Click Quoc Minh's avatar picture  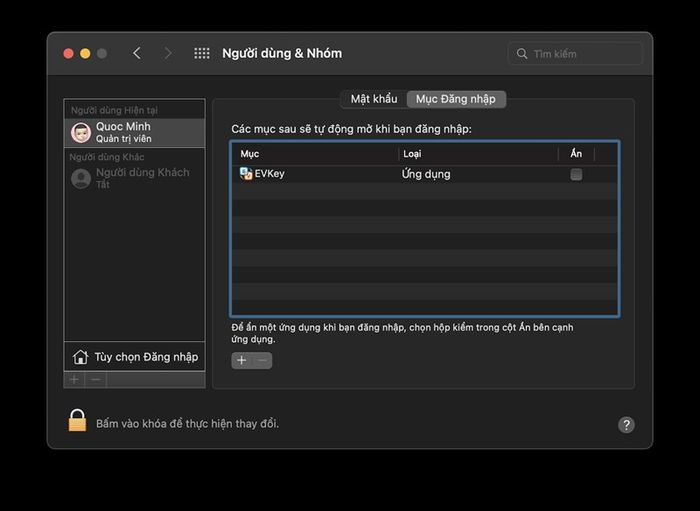(x=81, y=133)
